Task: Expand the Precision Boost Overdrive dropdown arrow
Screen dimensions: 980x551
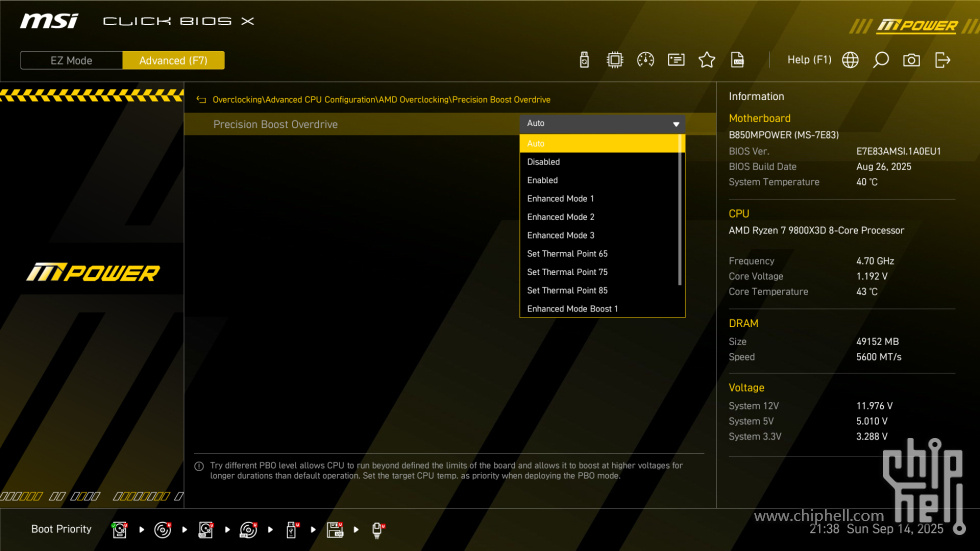Action: (676, 124)
